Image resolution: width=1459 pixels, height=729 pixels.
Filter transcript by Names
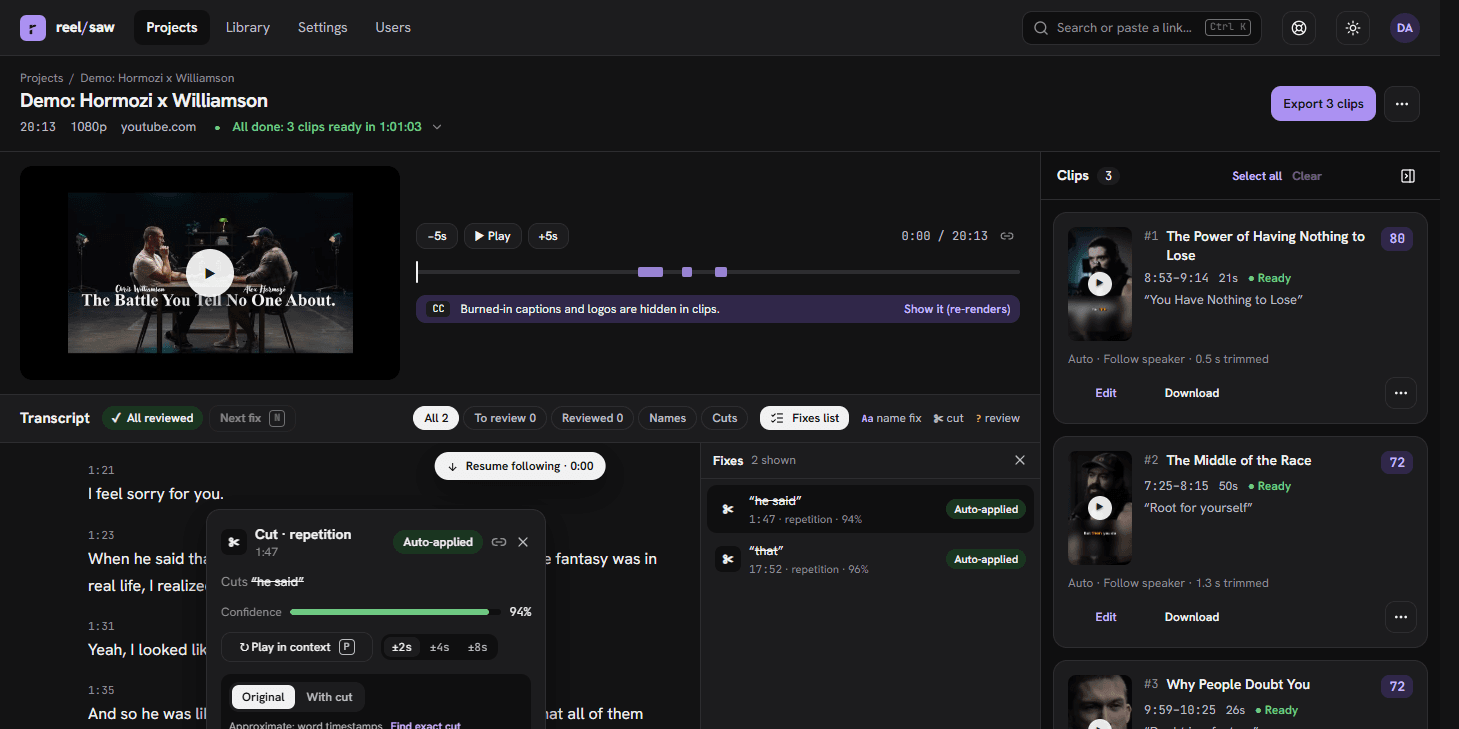pos(668,418)
